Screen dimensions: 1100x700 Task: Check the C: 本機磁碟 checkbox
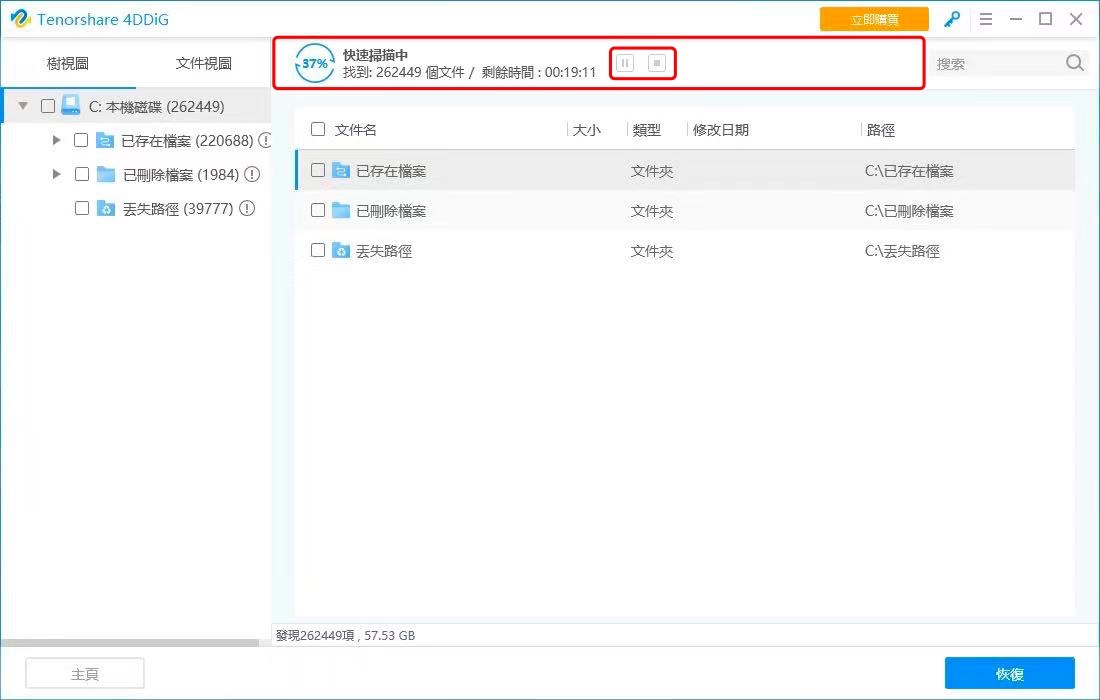[48, 106]
